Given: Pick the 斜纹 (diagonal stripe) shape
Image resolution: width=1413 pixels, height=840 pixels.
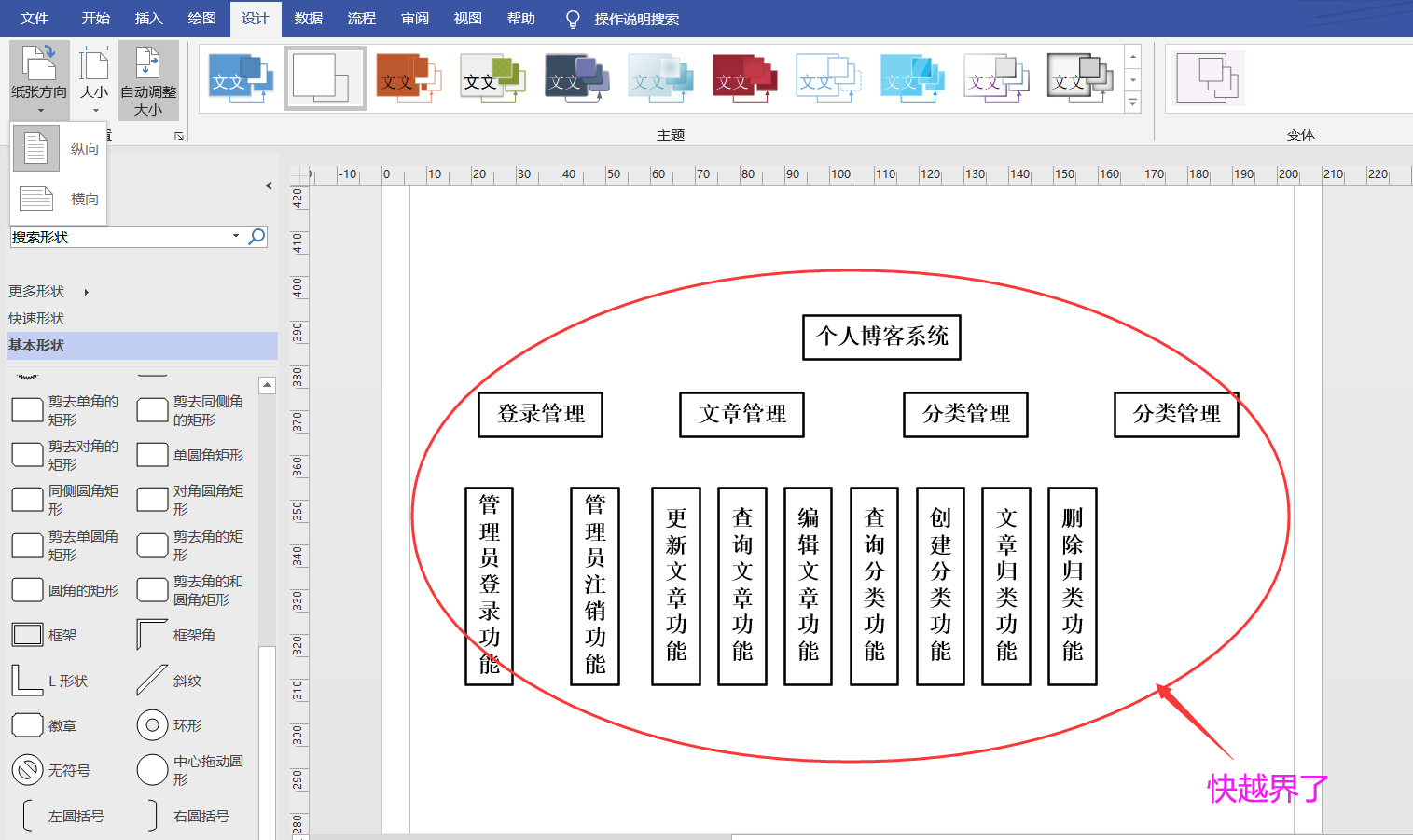Looking at the screenshot, I should click(x=152, y=680).
